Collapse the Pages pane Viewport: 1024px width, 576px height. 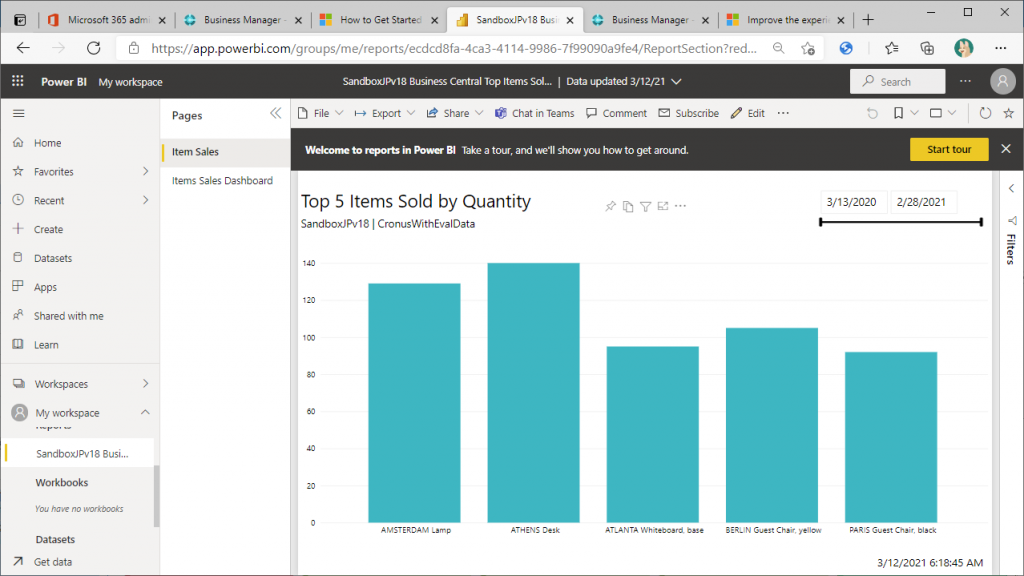(276, 114)
